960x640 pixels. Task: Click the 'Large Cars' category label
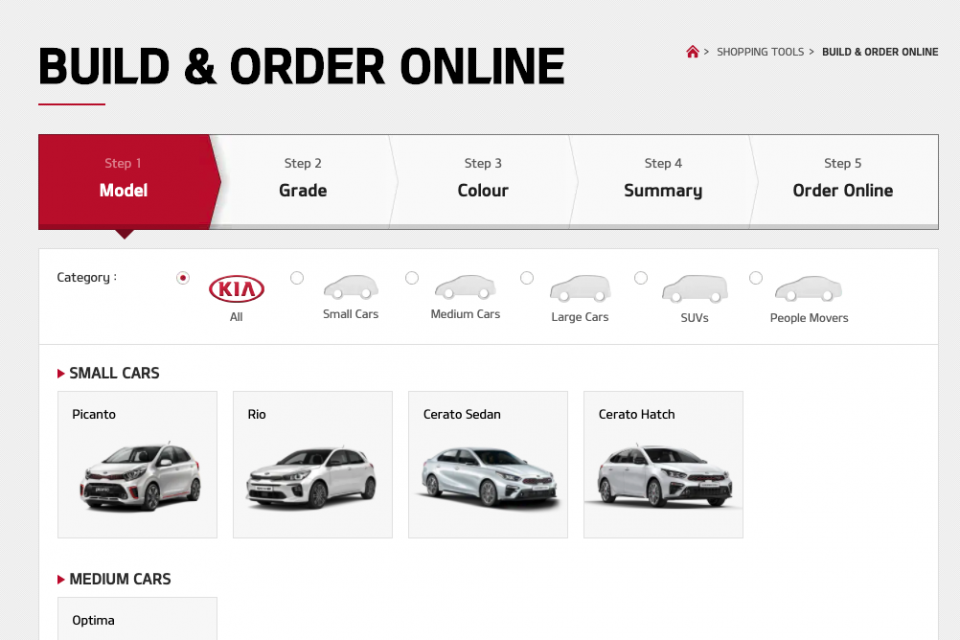(580, 317)
